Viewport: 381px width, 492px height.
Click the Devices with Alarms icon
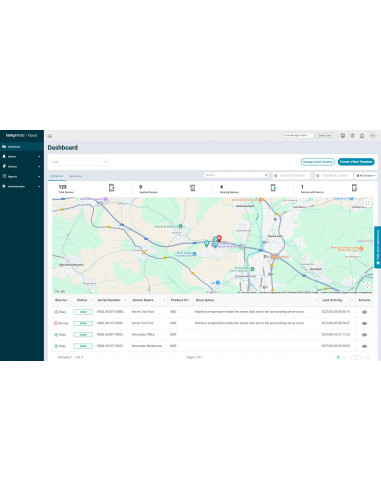354,188
